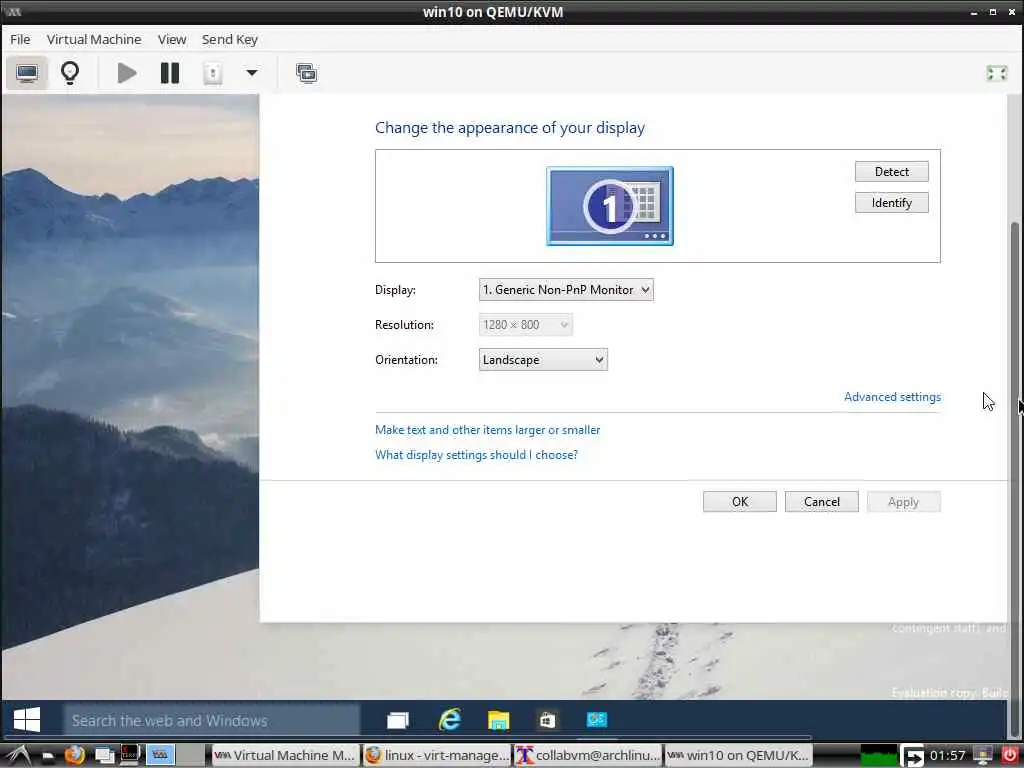1024x768 pixels.
Task: Open the Resolution 1280 × 800 dropdown
Action: point(525,325)
